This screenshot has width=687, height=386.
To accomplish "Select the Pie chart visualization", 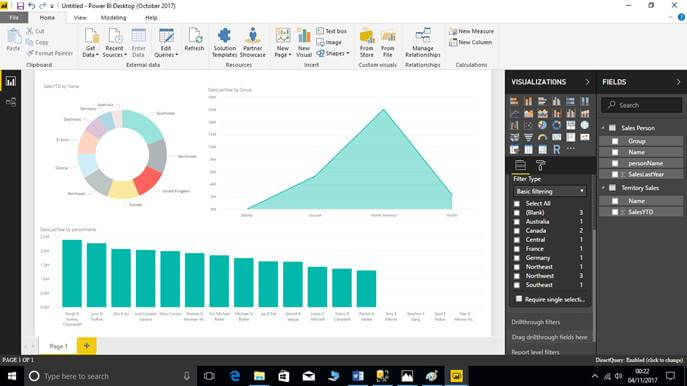I will click(x=542, y=125).
